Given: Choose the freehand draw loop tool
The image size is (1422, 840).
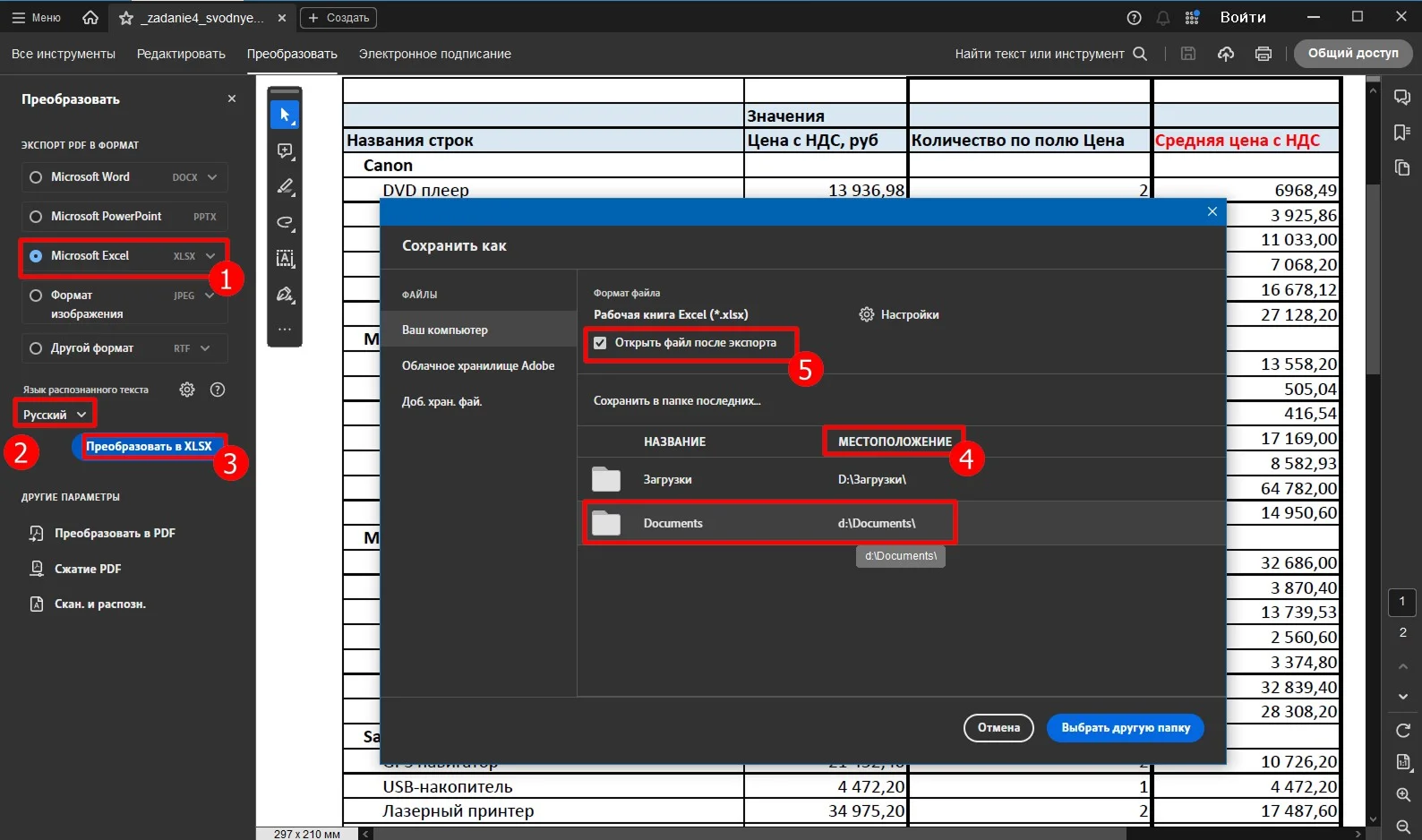Looking at the screenshot, I should coord(285,223).
